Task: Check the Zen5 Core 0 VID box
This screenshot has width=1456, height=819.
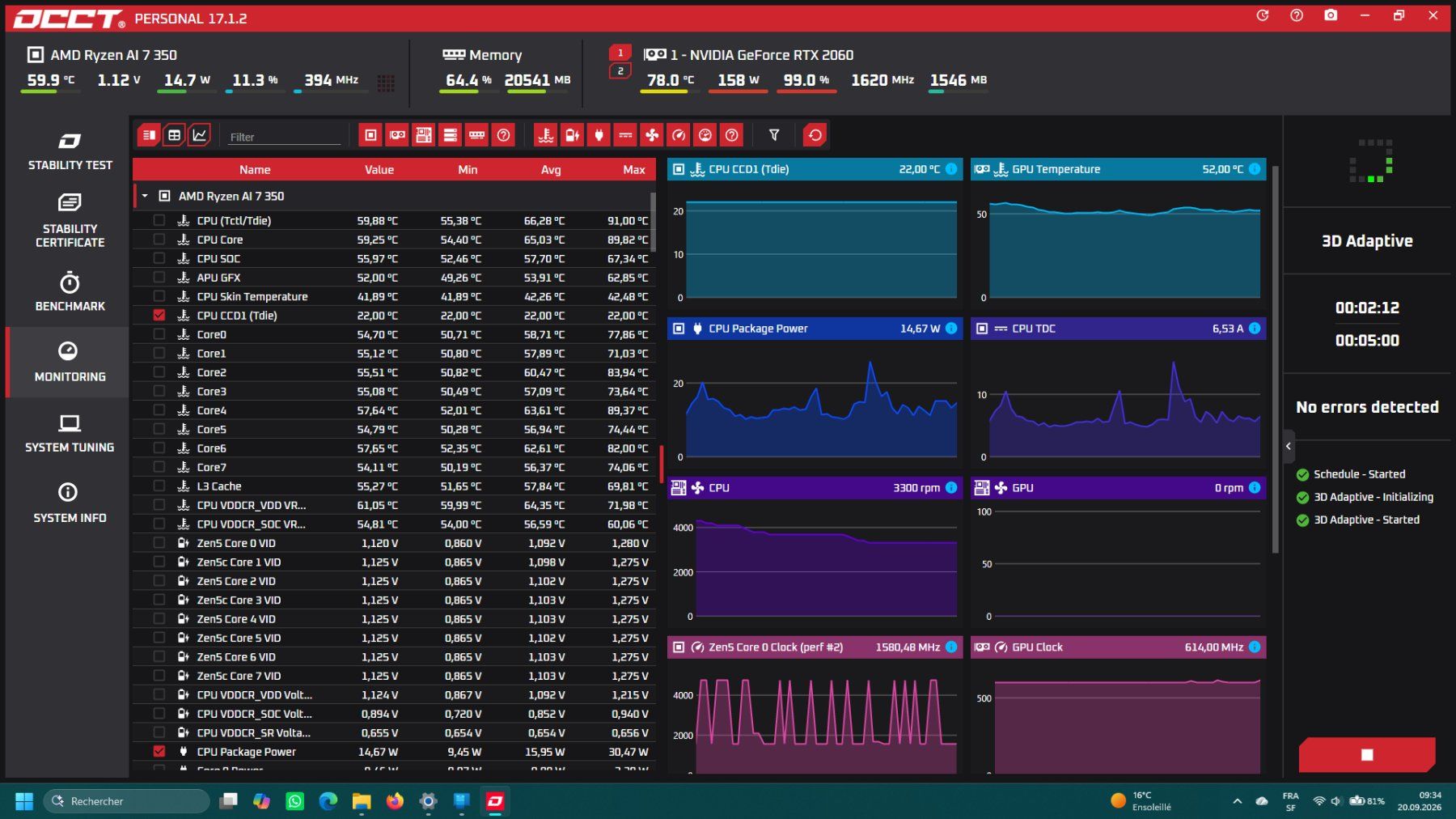Action: coord(159,543)
